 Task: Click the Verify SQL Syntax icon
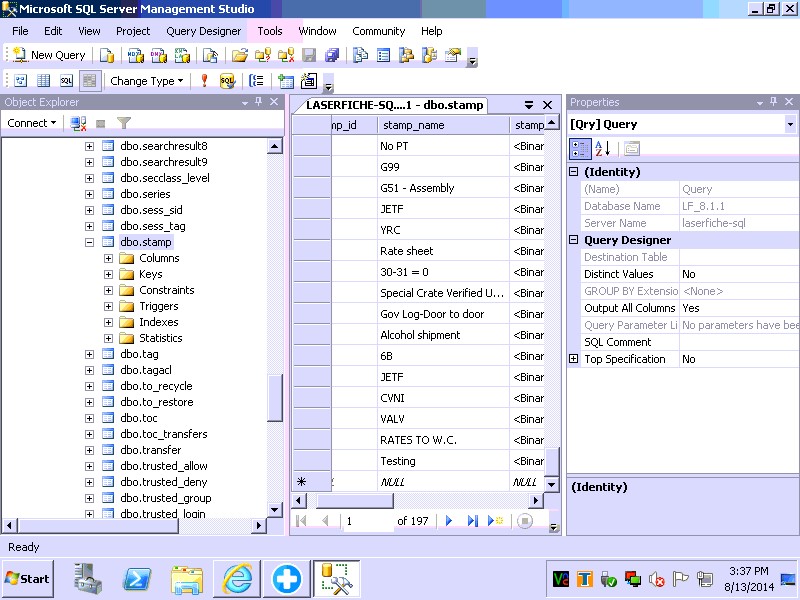[227, 81]
